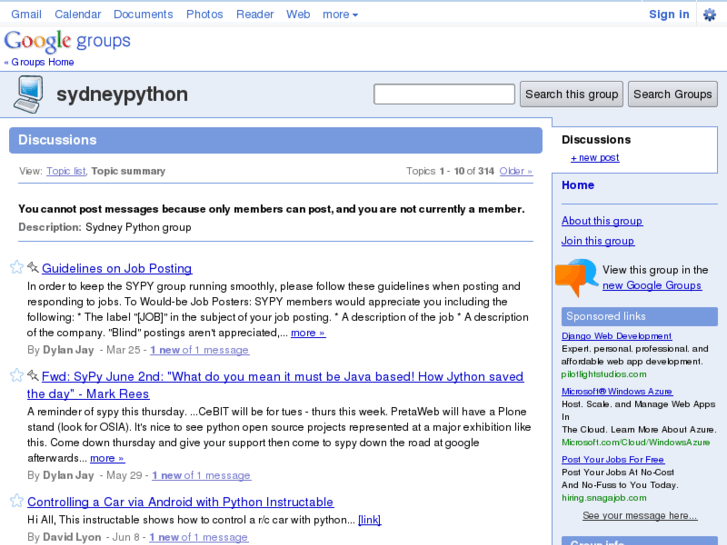Click the group search text field
Screen dimensions: 727x545
pos(444,94)
